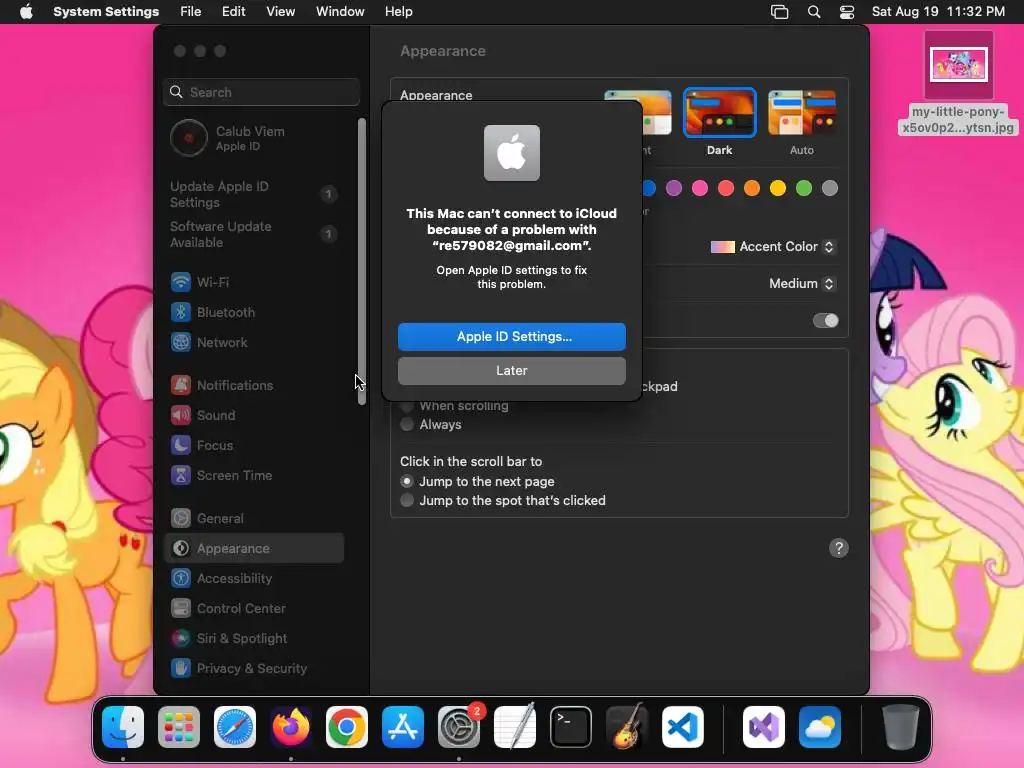
Task: Choose the orange accent color
Action: [x=752, y=189]
